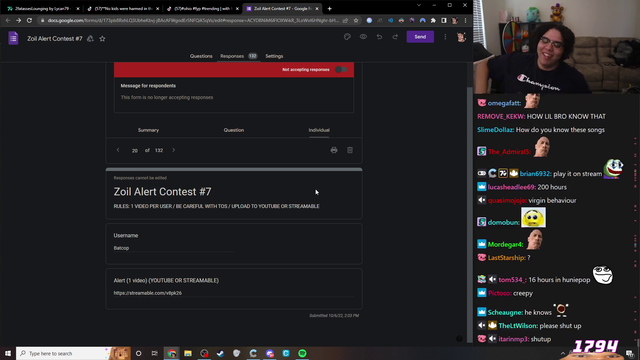Viewport: 640px width, 360px height.
Task: Open the Google account avatar menu
Action: point(461,37)
